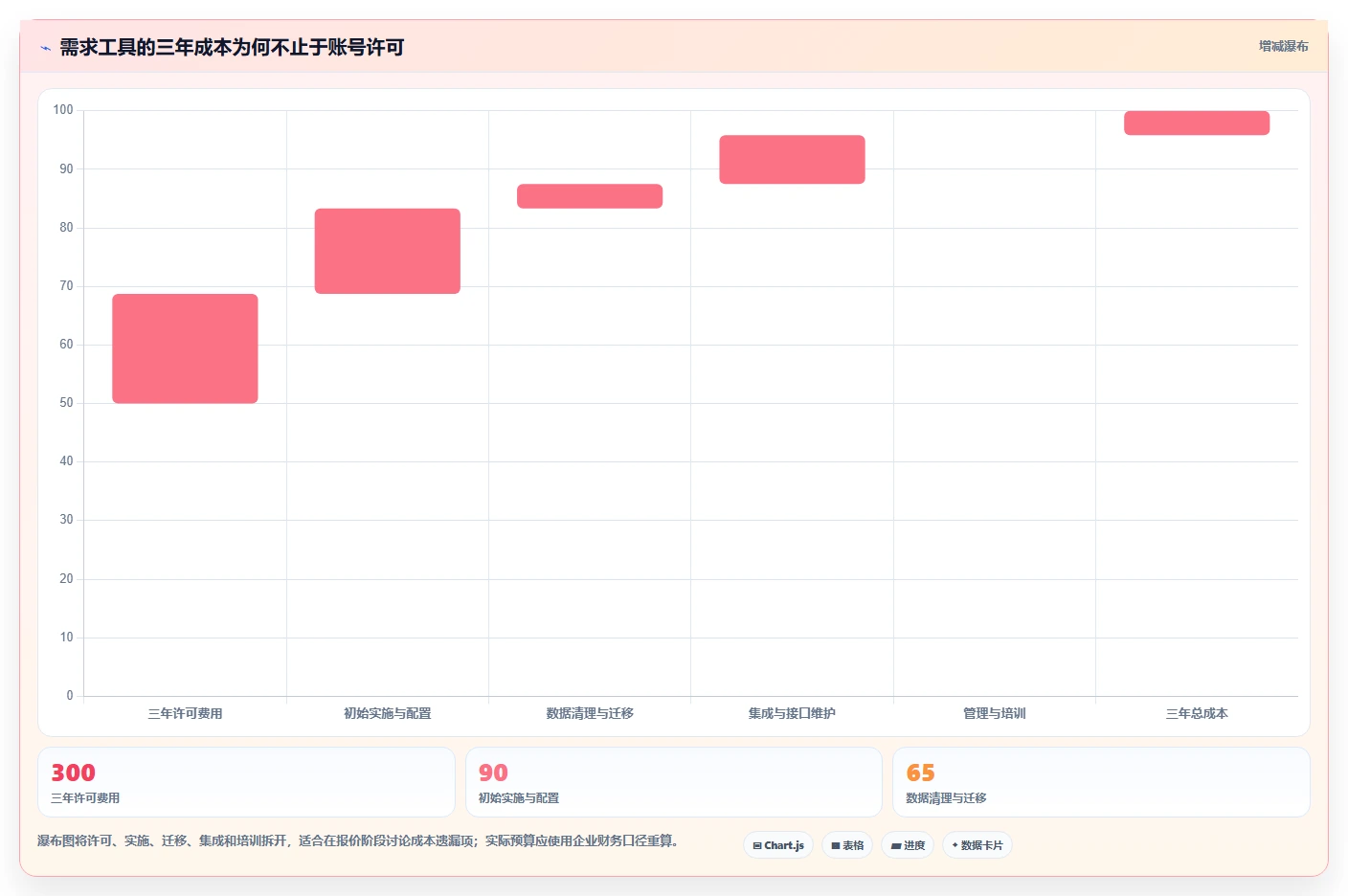The height and width of the screenshot is (896, 1348).
Task: Click the x-axis label 集成与接口维护
Action: coord(792,713)
